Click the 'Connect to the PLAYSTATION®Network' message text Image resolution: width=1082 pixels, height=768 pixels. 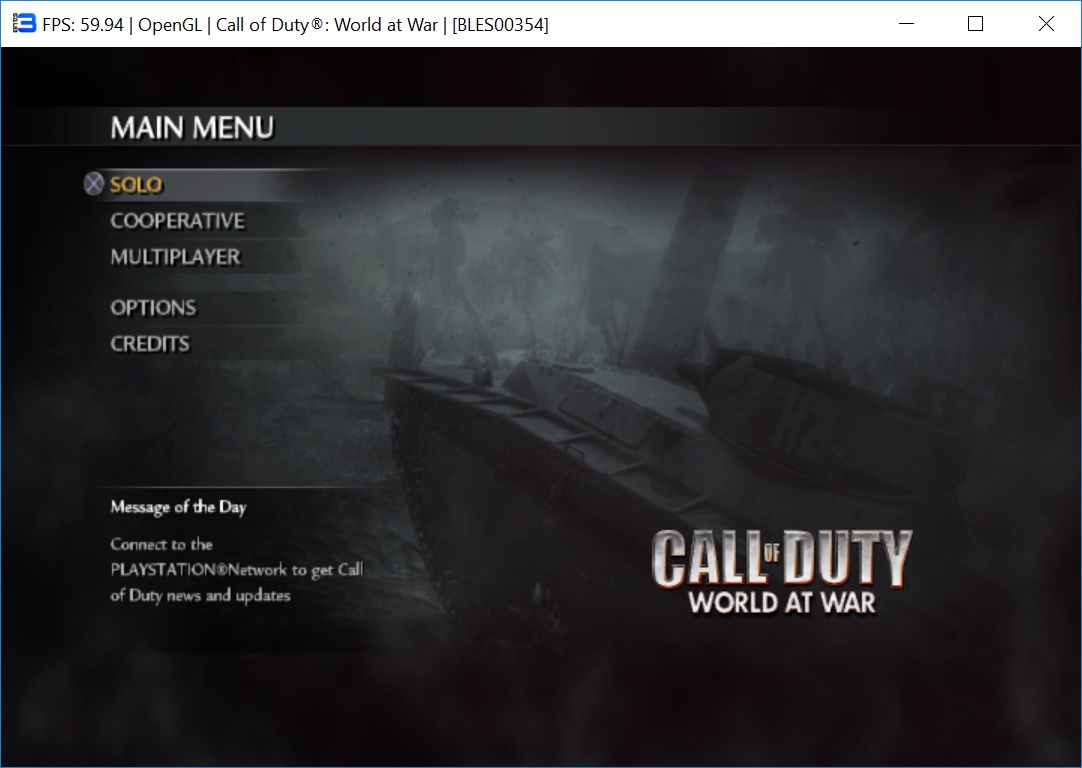(x=237, y=570)
